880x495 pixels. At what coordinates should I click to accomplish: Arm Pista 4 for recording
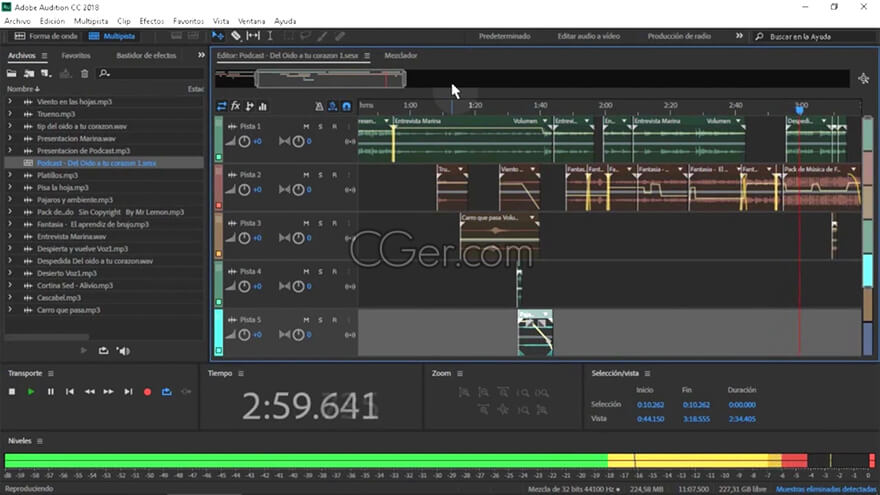(x=334, y=272)
